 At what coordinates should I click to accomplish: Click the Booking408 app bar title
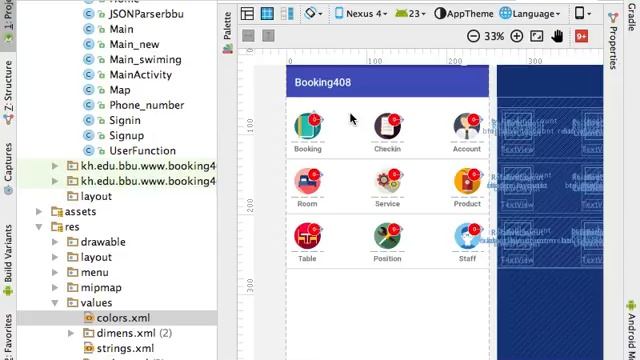click(323, 82)
